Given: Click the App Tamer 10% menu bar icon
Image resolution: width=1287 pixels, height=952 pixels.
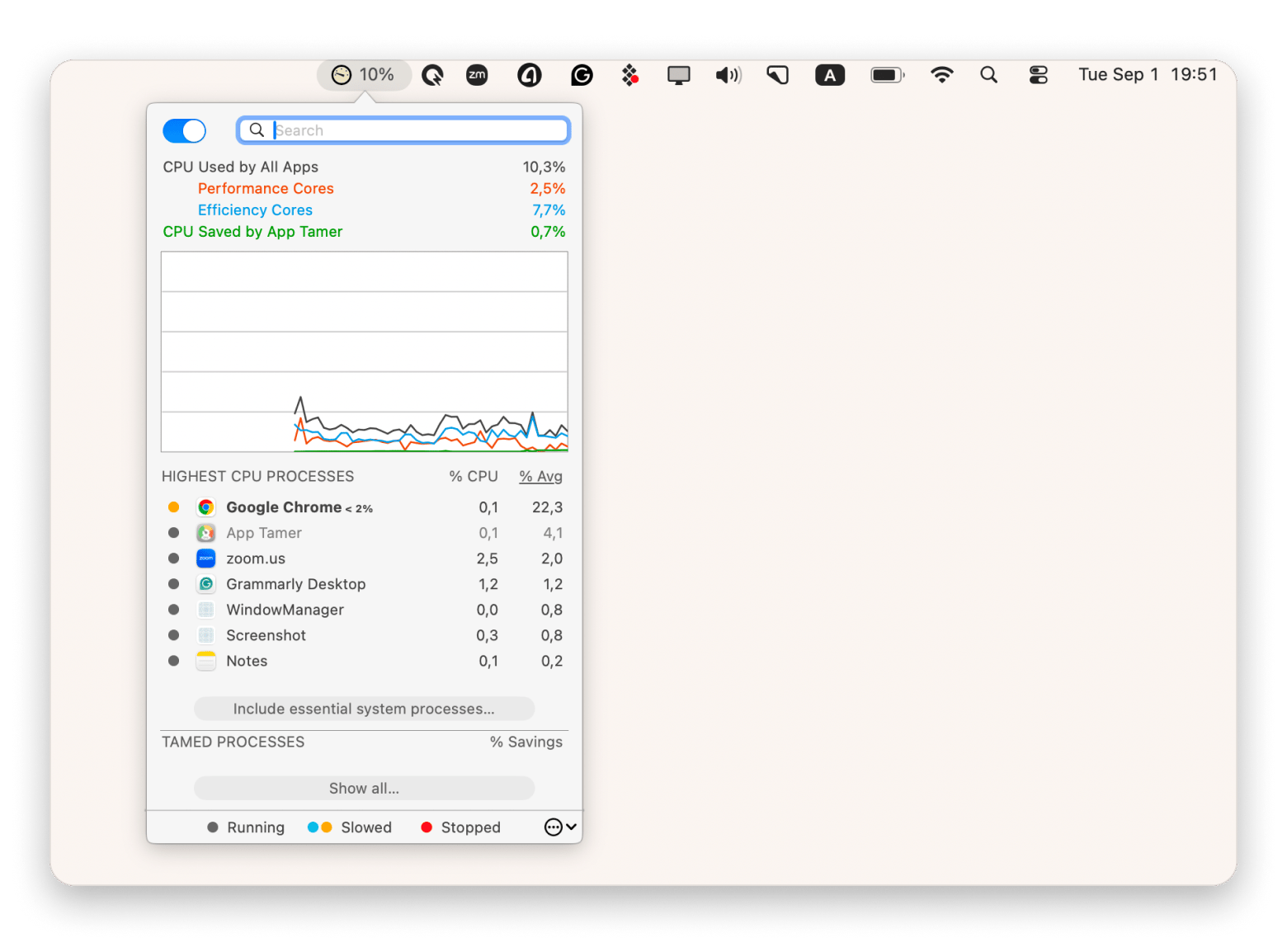Looking at the screenshot, I should (x=364, y=75).
